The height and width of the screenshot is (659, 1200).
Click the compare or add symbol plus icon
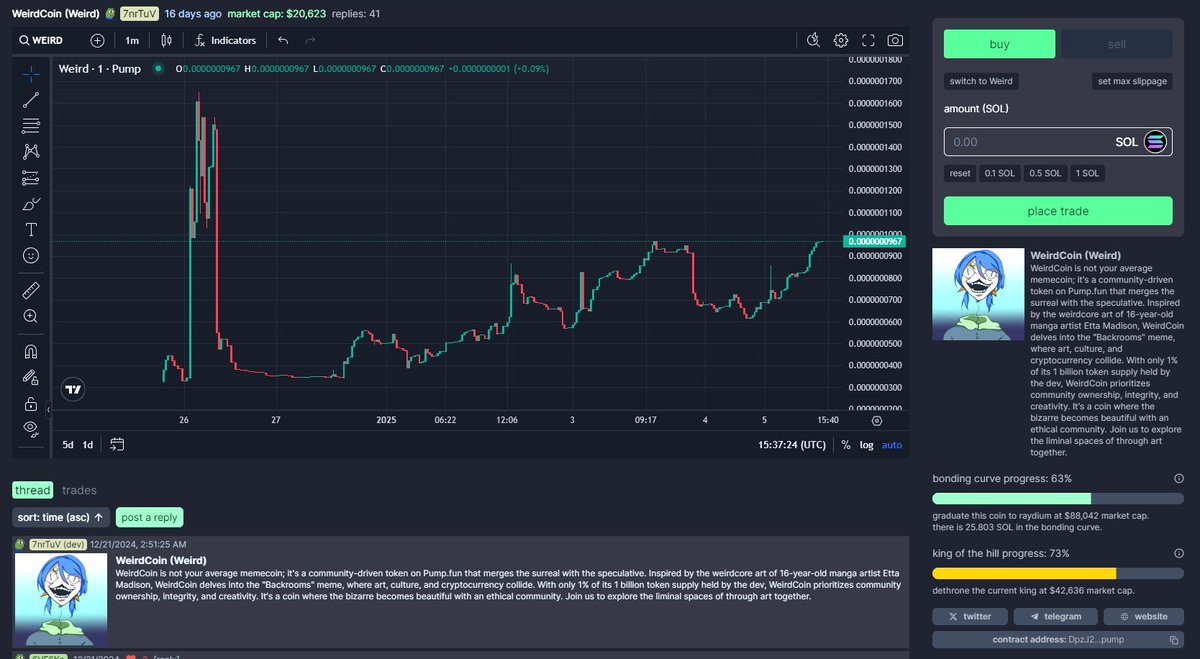(x=97, y=41)
